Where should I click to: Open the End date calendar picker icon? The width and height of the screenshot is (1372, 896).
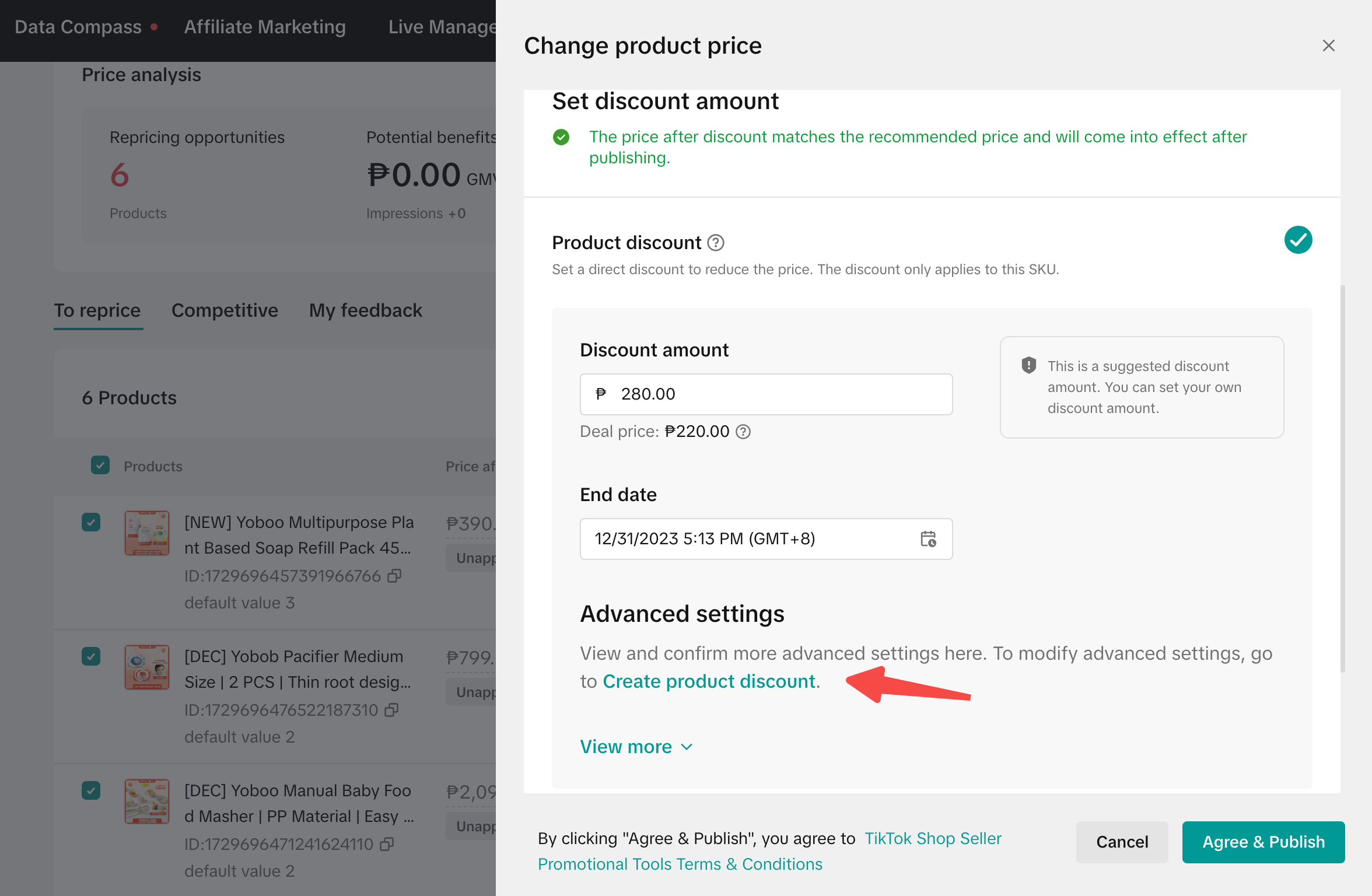pos(928,538)
